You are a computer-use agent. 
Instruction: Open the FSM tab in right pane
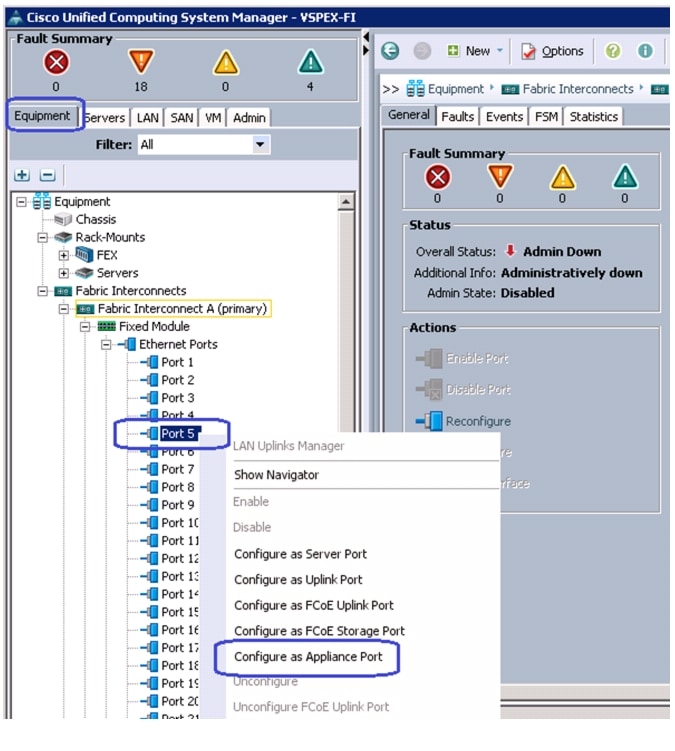(x=546, y=116)
